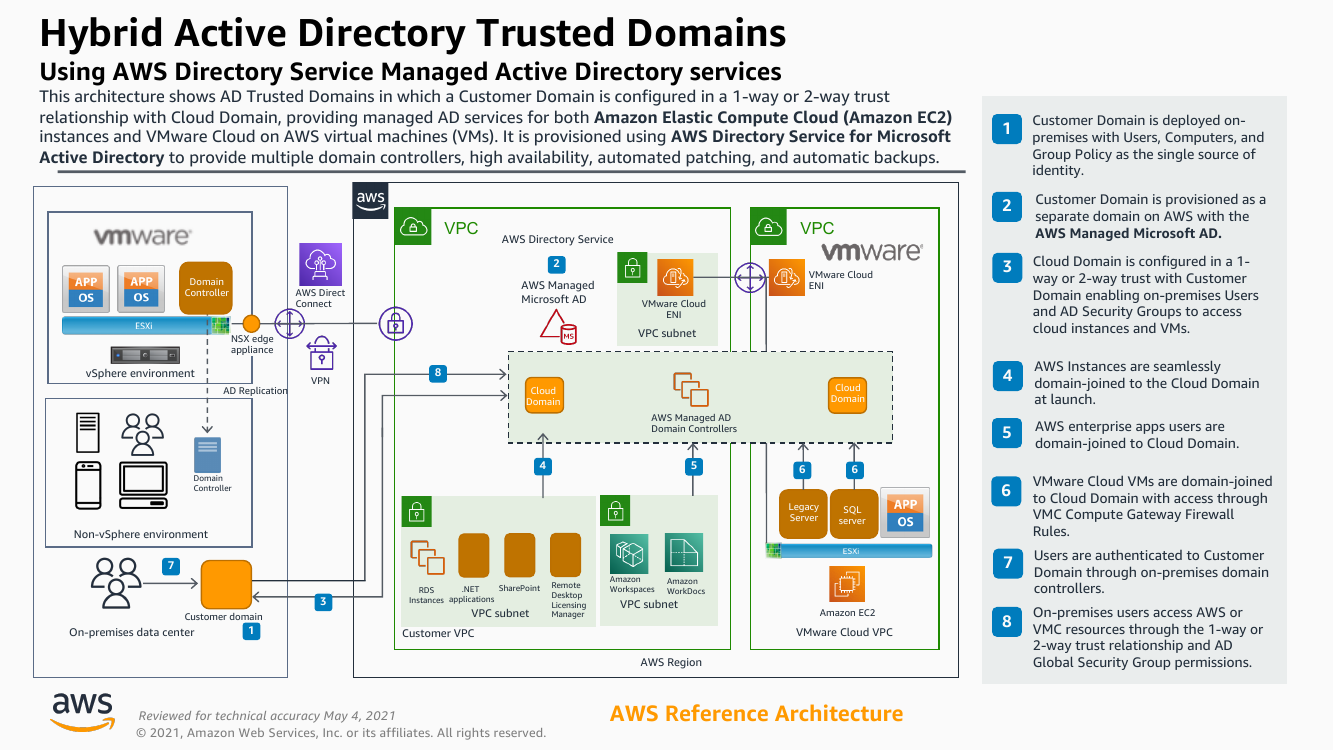Click the Customer VPC green cloud icon
This screenshot has width=1334, height=750.
tap(413, 228)
